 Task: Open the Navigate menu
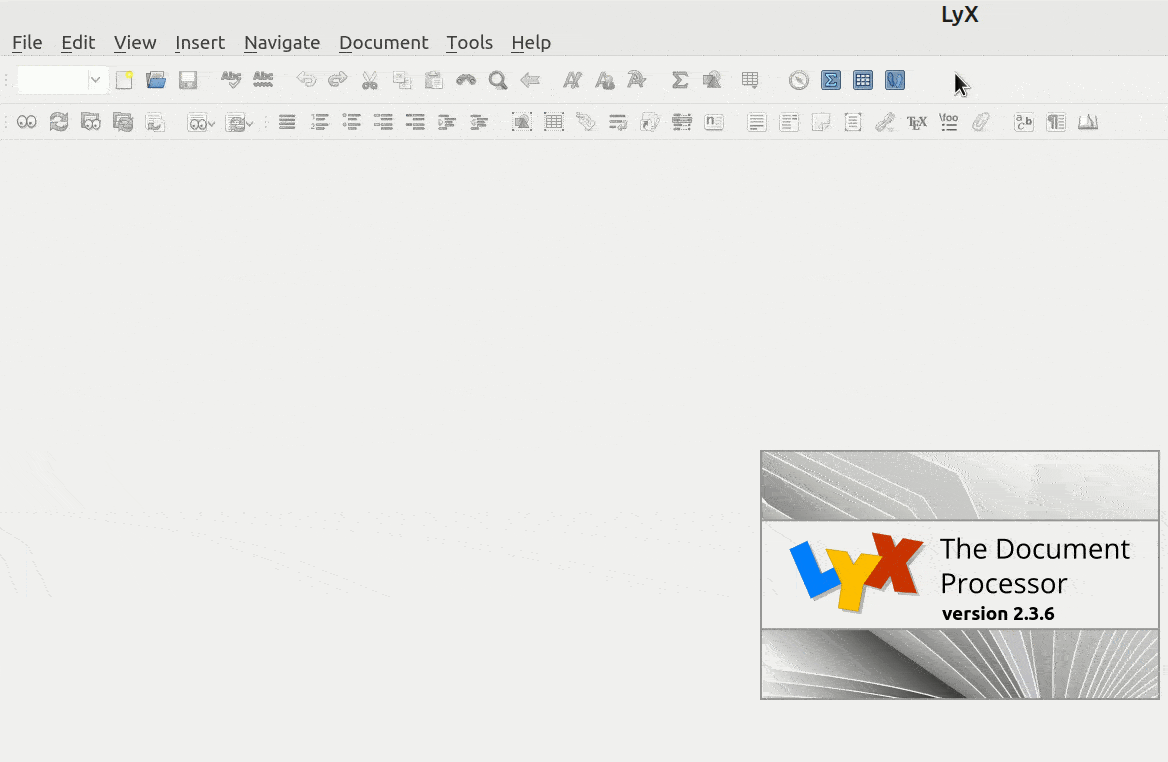click(281, 42)
